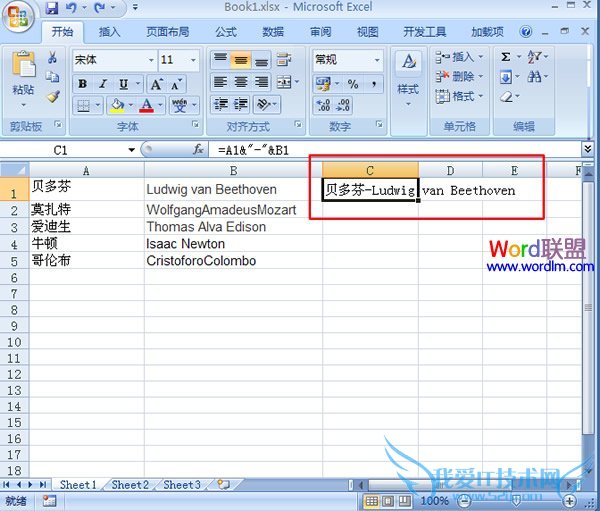
Task: Click the AutoSum sigma icon
Action: [505, 57]
